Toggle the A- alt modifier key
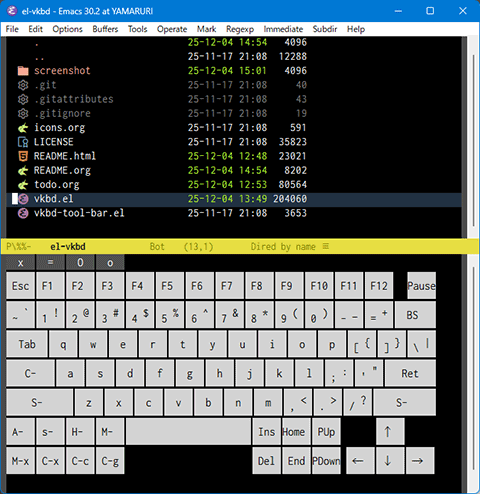This screenshot has height=494, width=480. coord(21,432)
